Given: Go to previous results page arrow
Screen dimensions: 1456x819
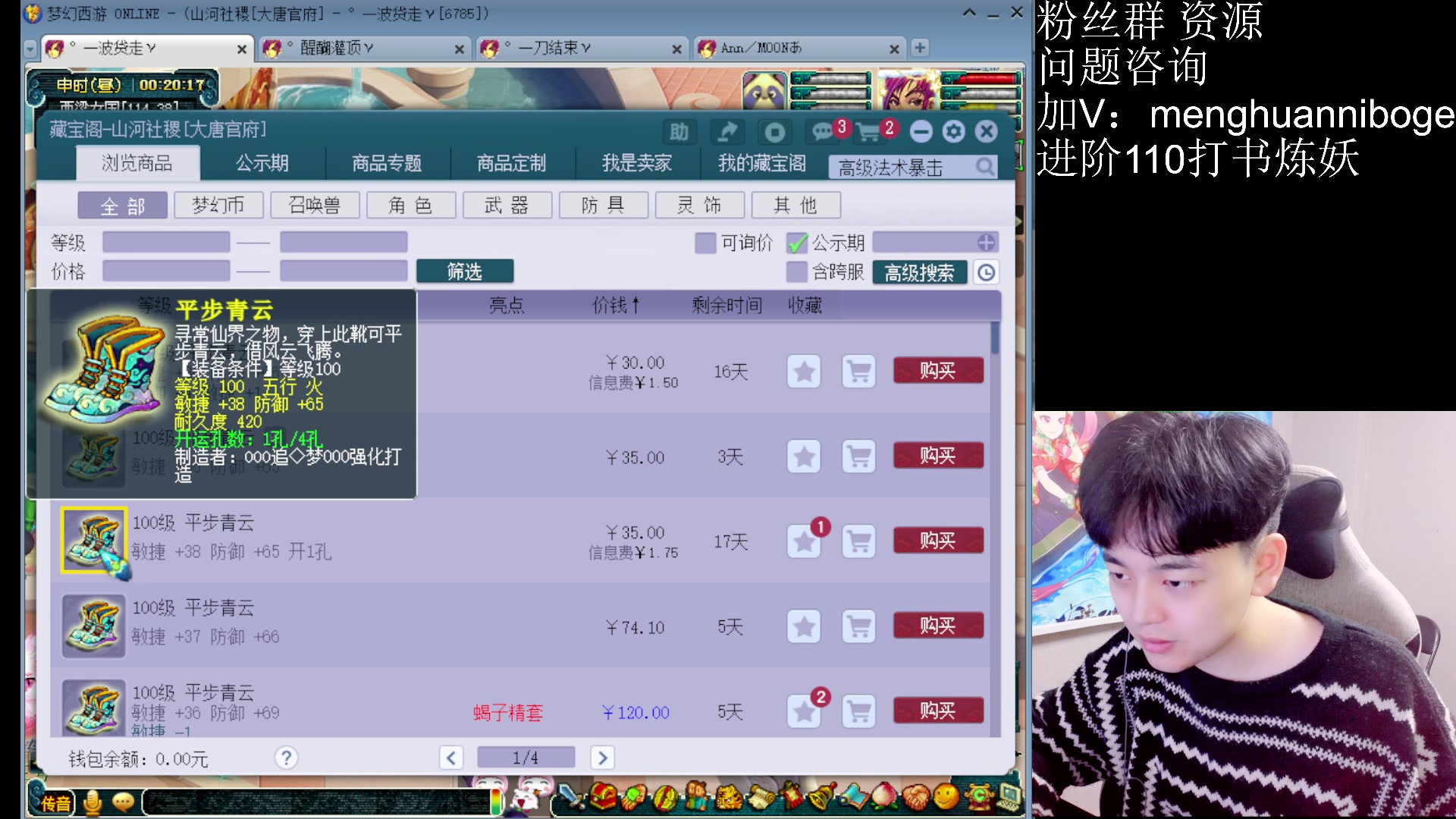Looking at the screenshot, I should pos(451,758).
